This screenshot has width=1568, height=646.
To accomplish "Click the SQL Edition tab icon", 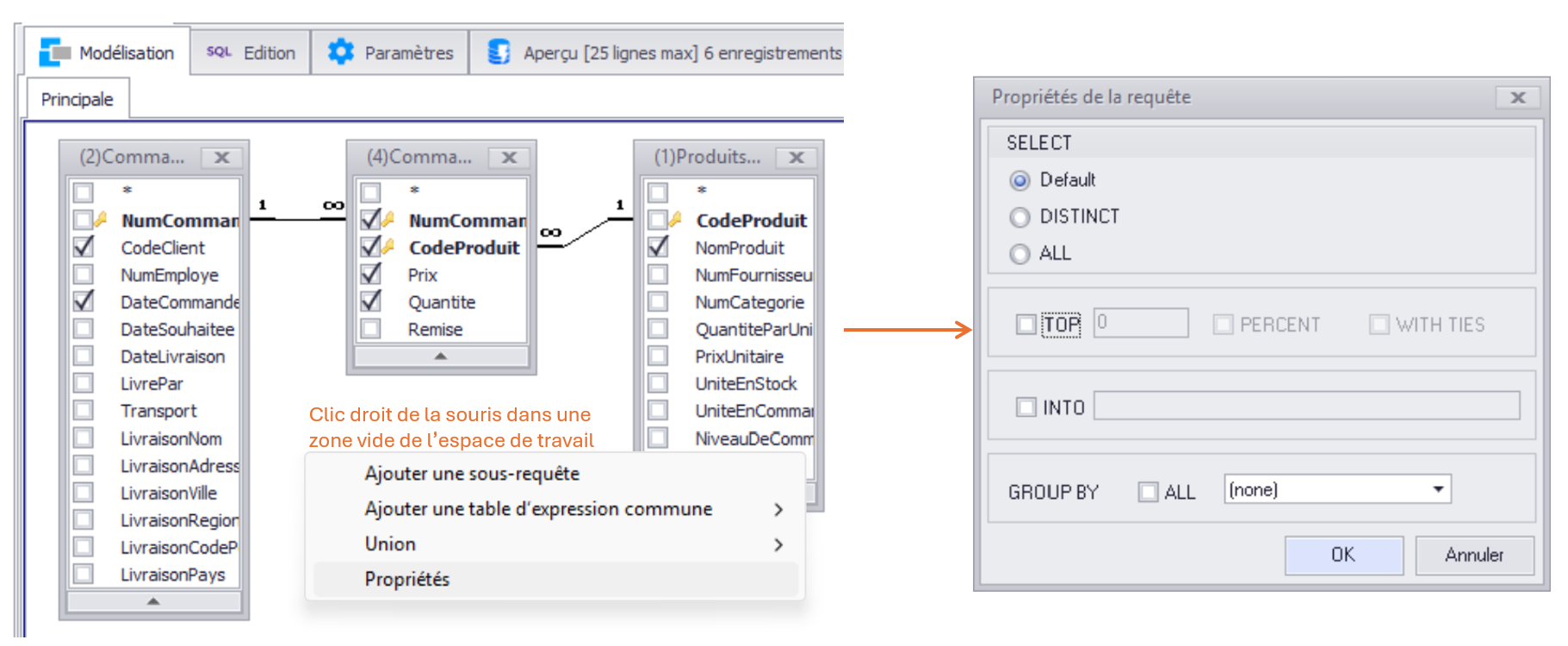I will tap(219, 53).
